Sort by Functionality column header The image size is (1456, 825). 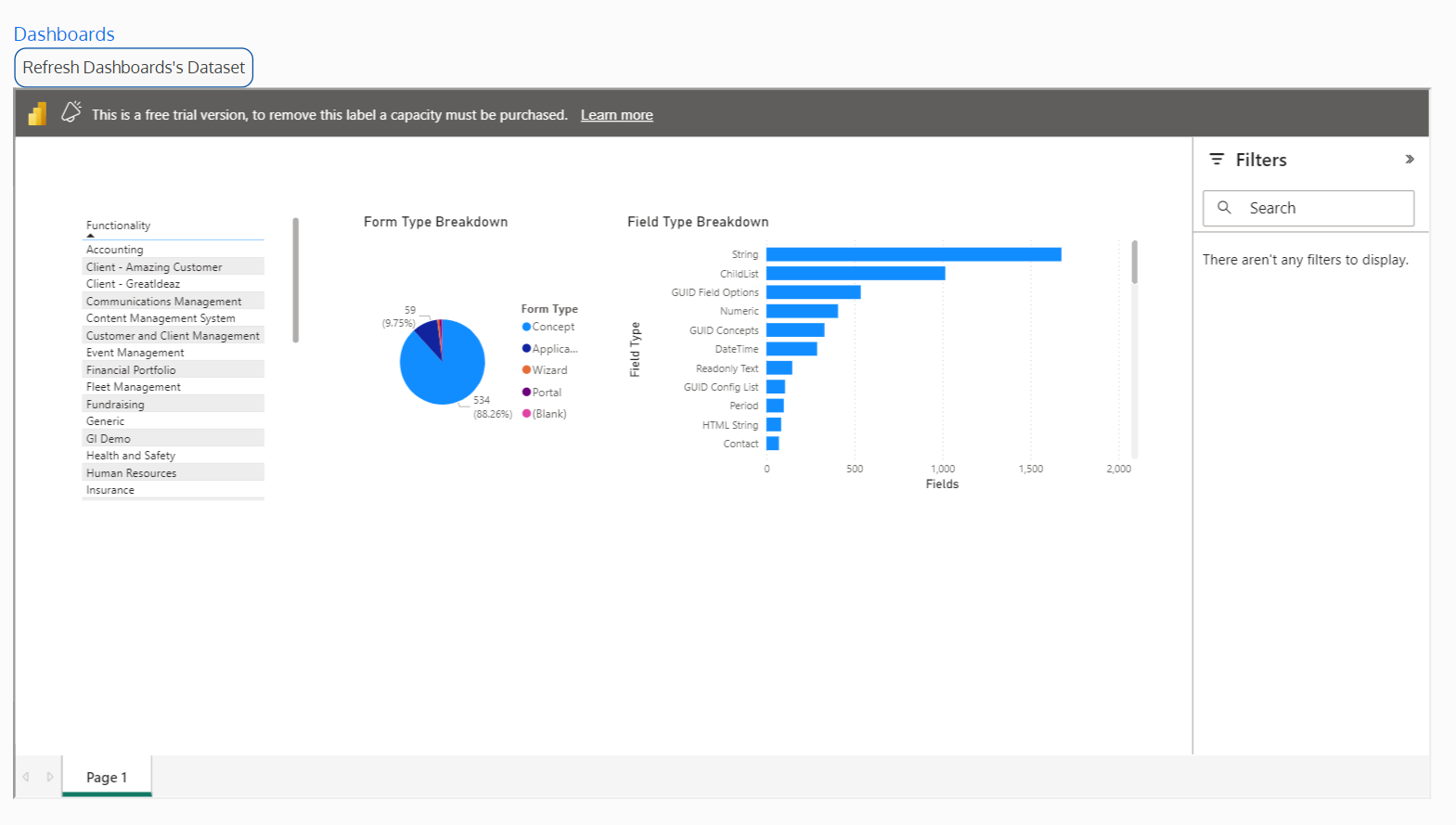click(118, 226)
